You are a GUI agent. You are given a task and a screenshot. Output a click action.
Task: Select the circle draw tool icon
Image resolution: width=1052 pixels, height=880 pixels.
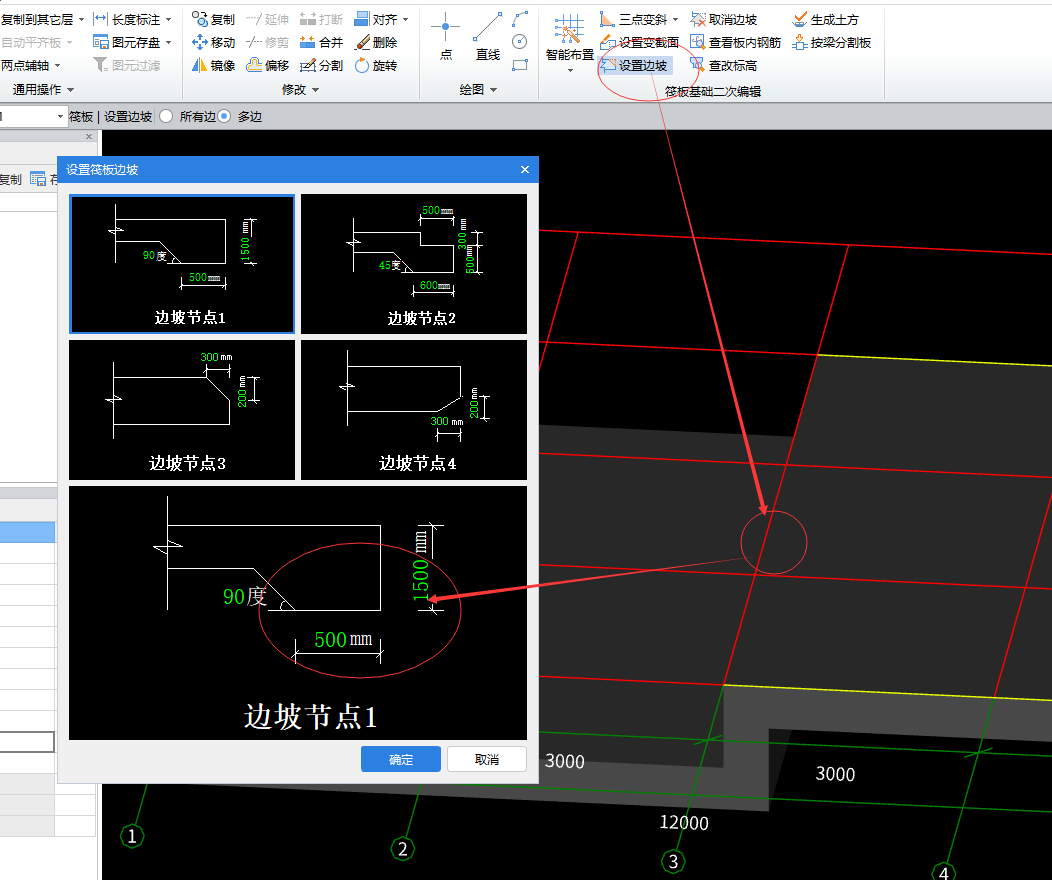click(519, 42)
